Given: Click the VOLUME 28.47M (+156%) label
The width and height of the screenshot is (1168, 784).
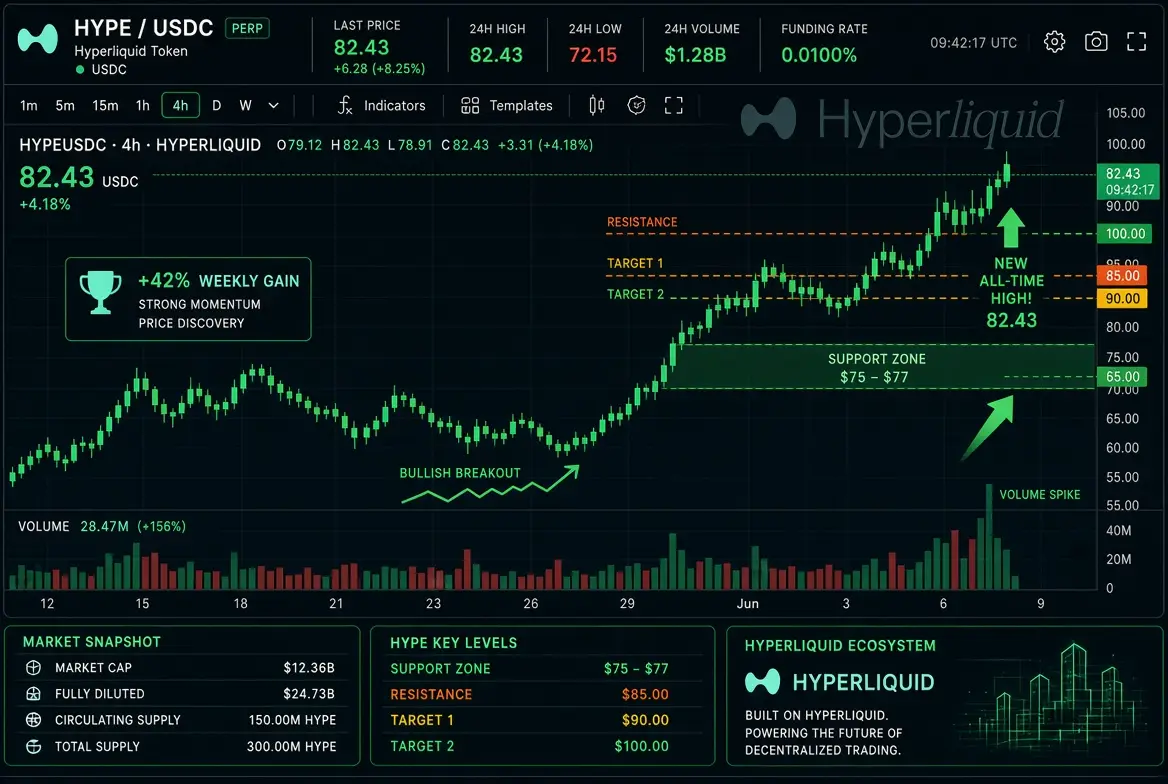Looking at the screenshot, I should click(102, 526).
